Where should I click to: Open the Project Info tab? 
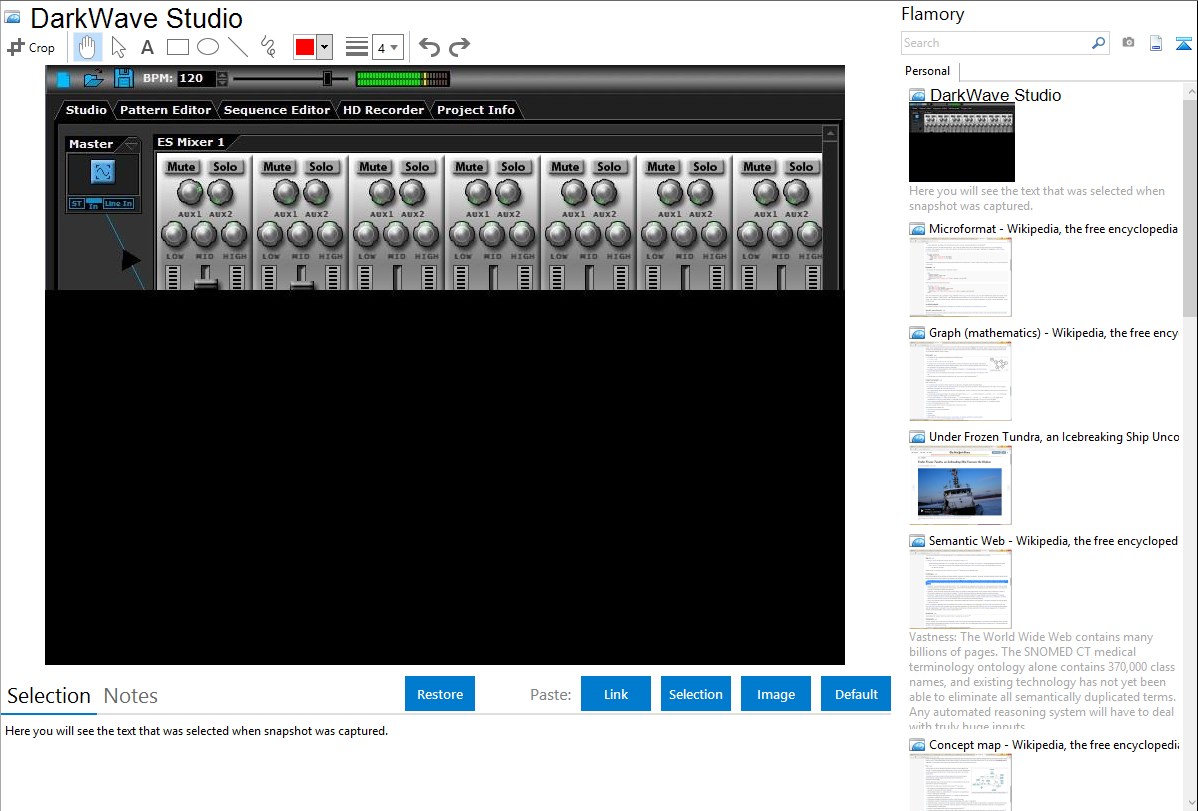pos(475,110)
